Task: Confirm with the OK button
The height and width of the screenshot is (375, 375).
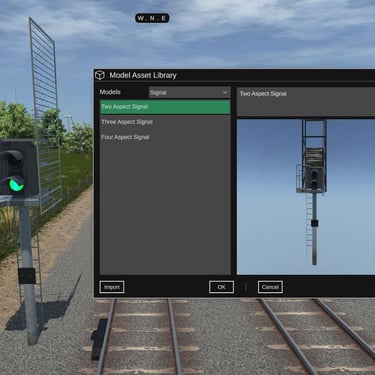Action: pos(221,287)
